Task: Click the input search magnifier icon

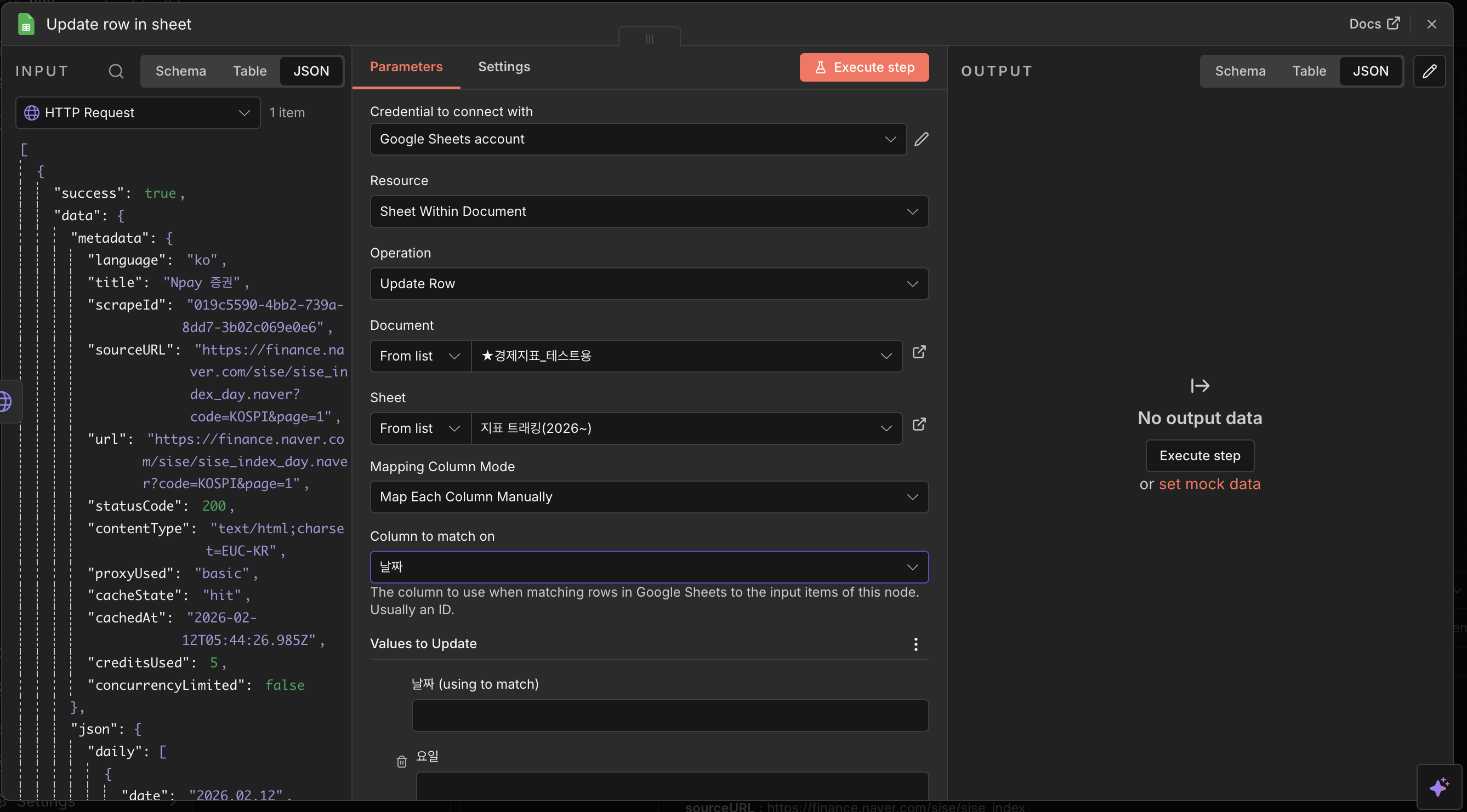Action: click(116, 71)
